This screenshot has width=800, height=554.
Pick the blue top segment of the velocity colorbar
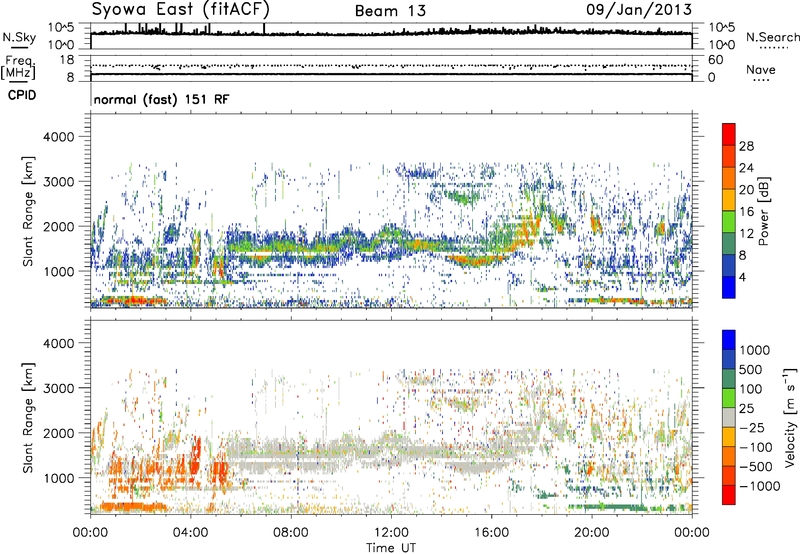tap(729, 340)
